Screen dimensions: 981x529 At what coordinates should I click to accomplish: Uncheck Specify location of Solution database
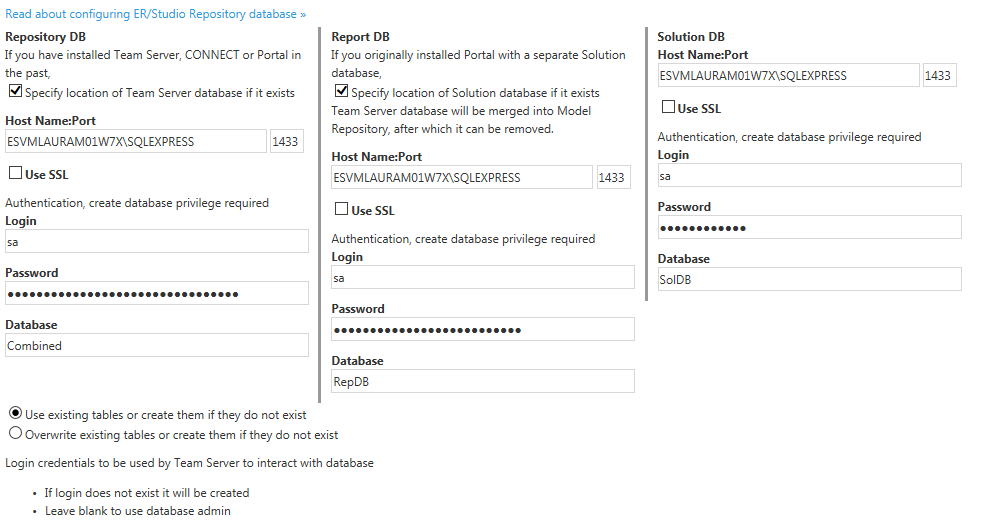(342, 91)
